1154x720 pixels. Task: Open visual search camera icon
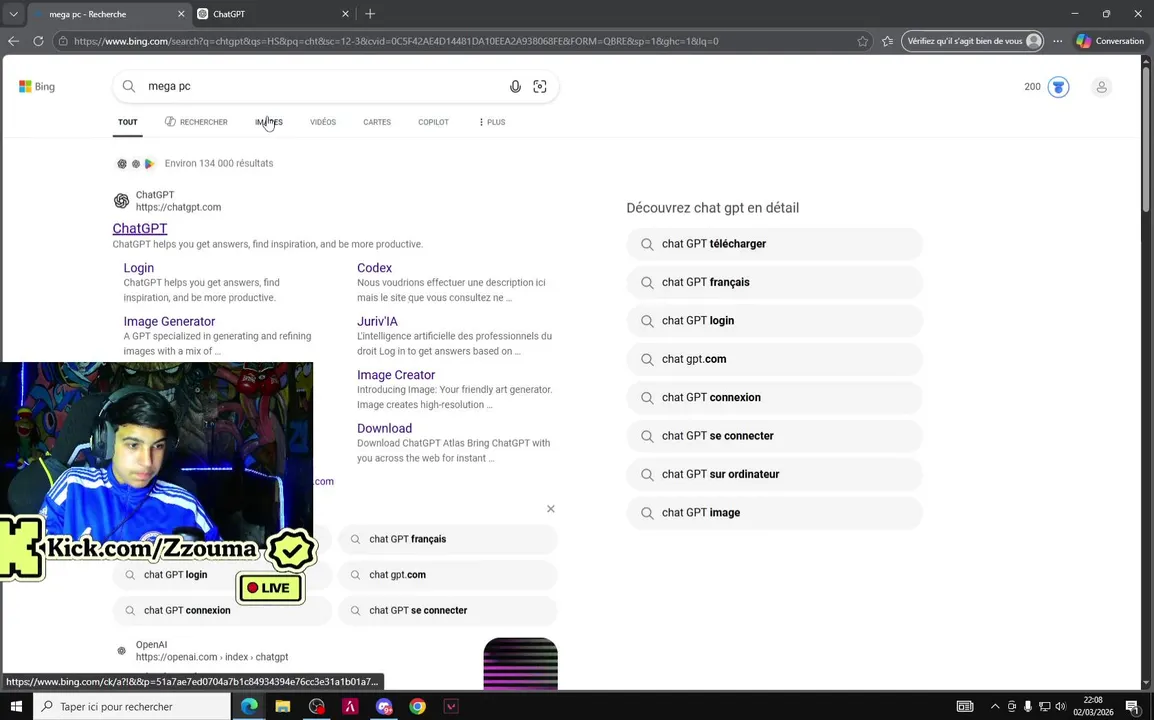click(539, 86)
